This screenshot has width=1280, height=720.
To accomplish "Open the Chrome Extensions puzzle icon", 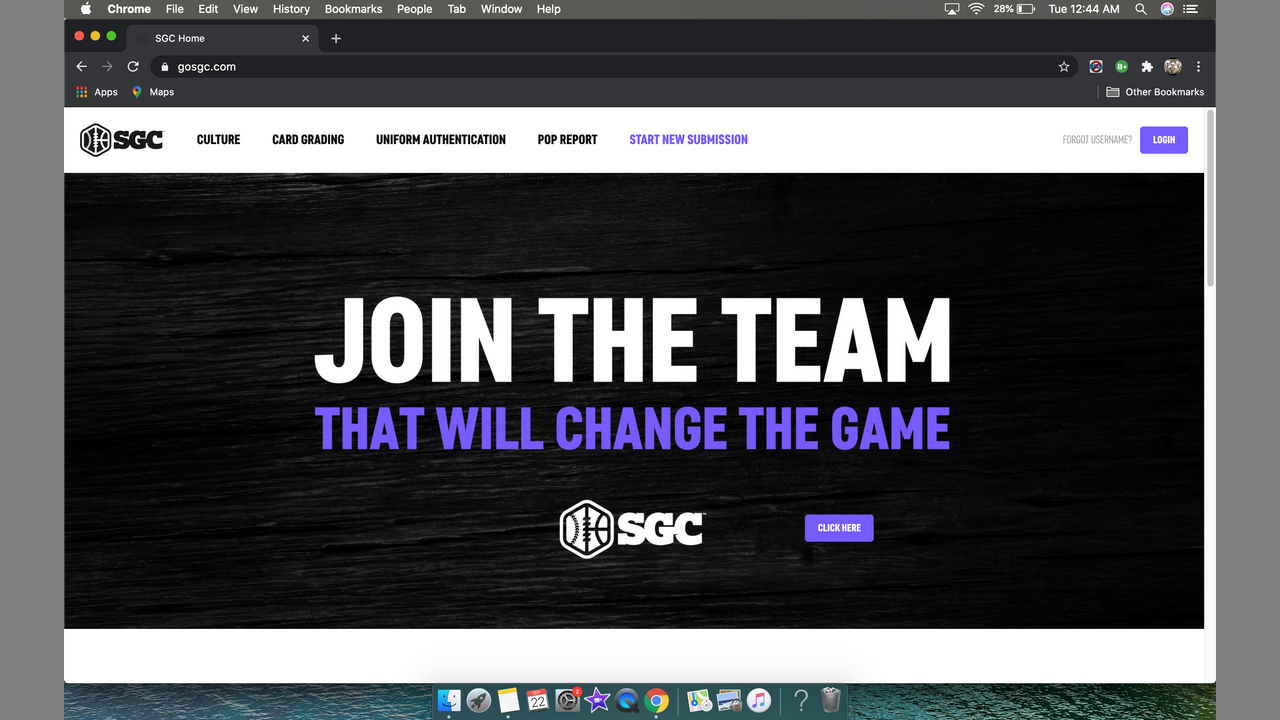I will [x=1147, y=67].
